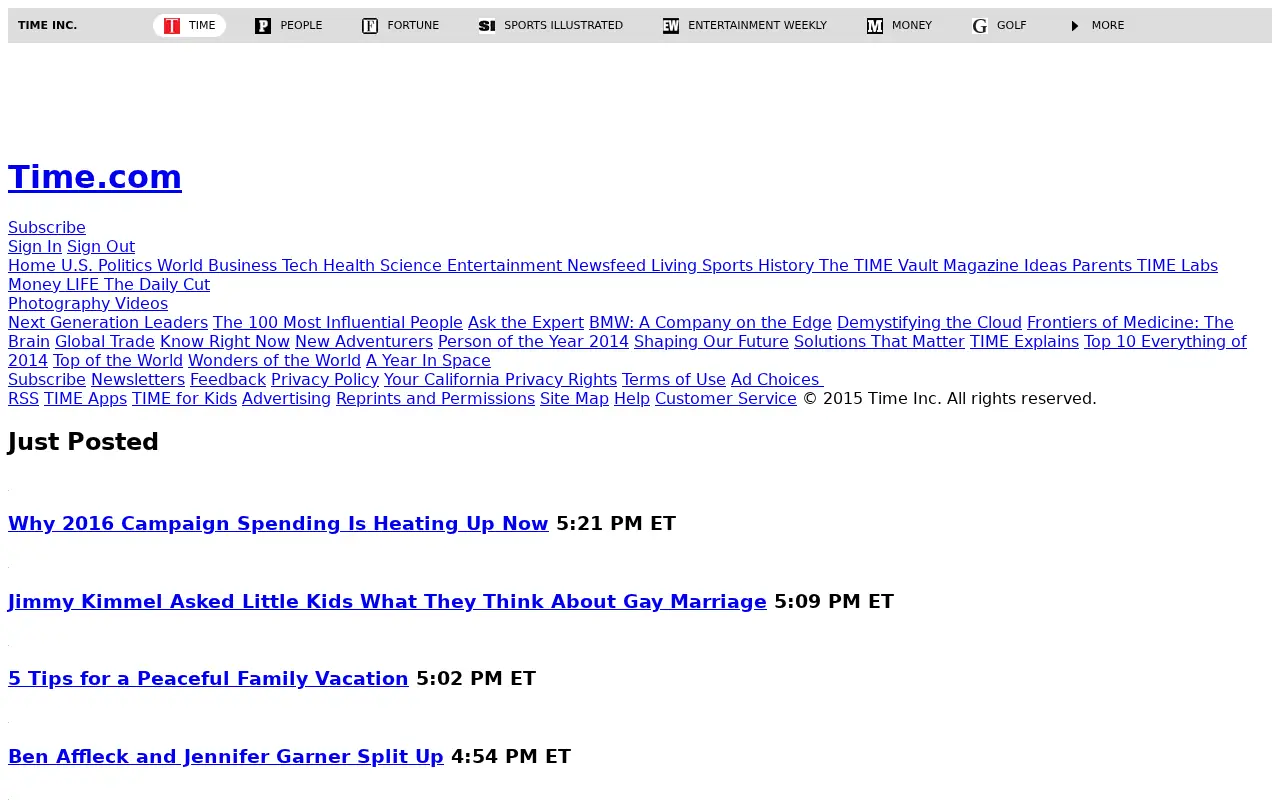1280x800 pixels.
Task: Open the Terms of Use link
Action: [674, 380]
